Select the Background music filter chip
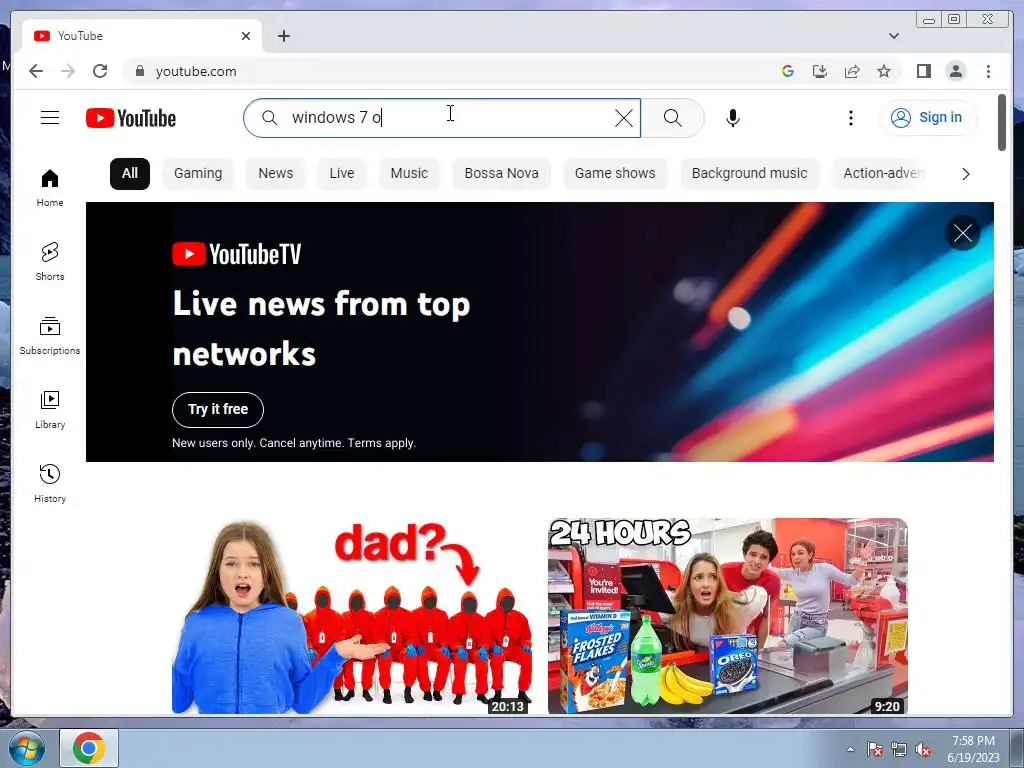 [x=750, y=174]
